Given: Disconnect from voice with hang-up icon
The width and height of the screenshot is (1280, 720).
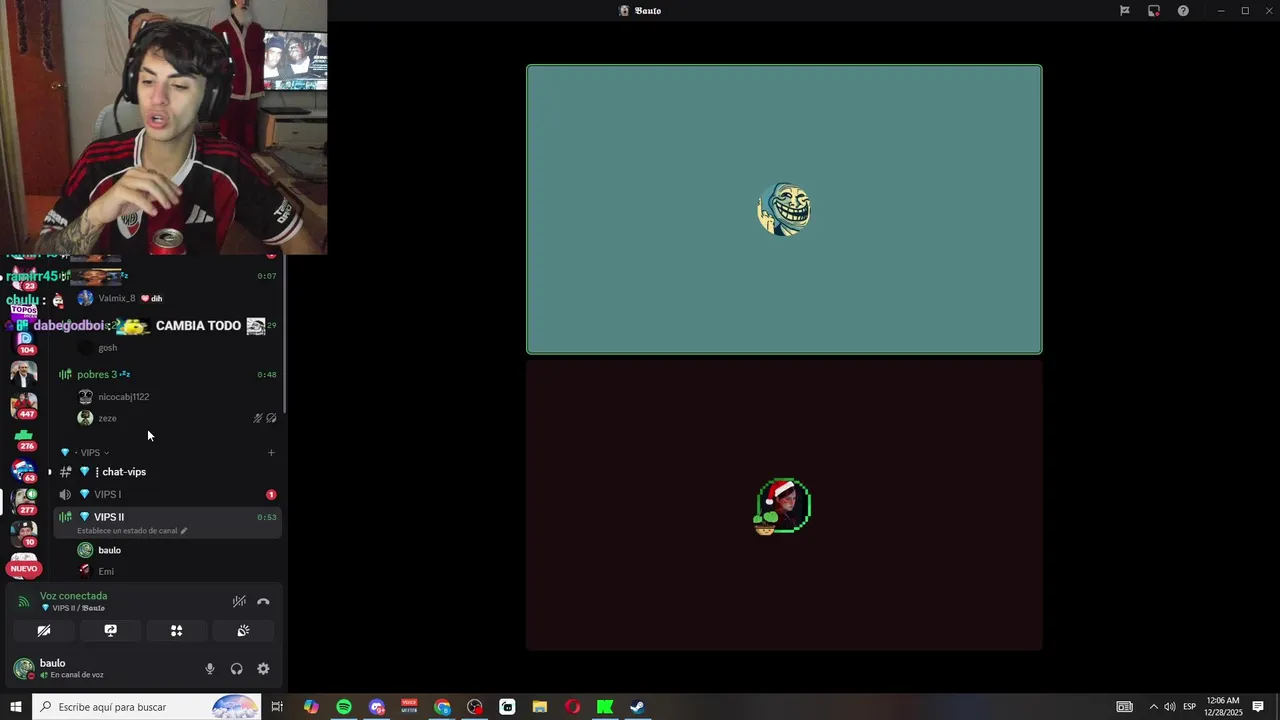Looking at the screenshot, I should pyautogui.click(x=263, y=601).
